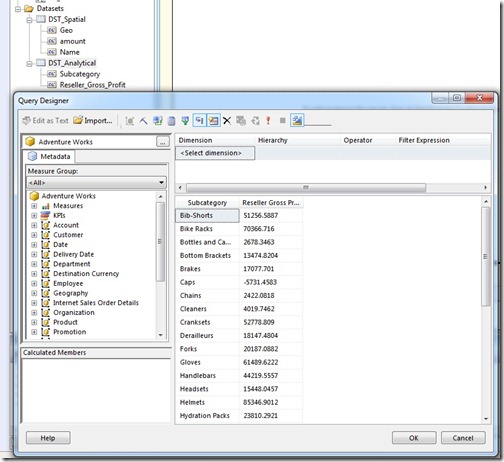Collapse the DST_Spatial dataset in background
Screen dimensions: 504x462
[29, 20]
